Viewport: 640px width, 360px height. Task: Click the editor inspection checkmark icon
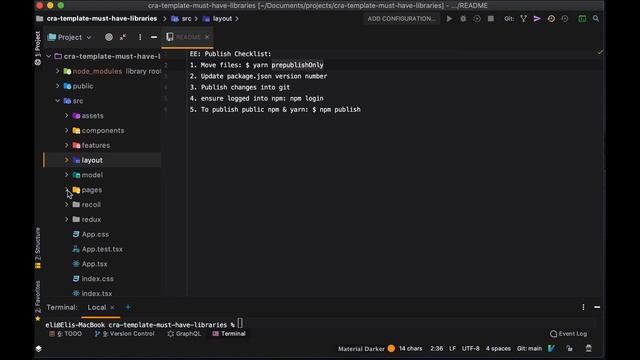tap(600, 52)
